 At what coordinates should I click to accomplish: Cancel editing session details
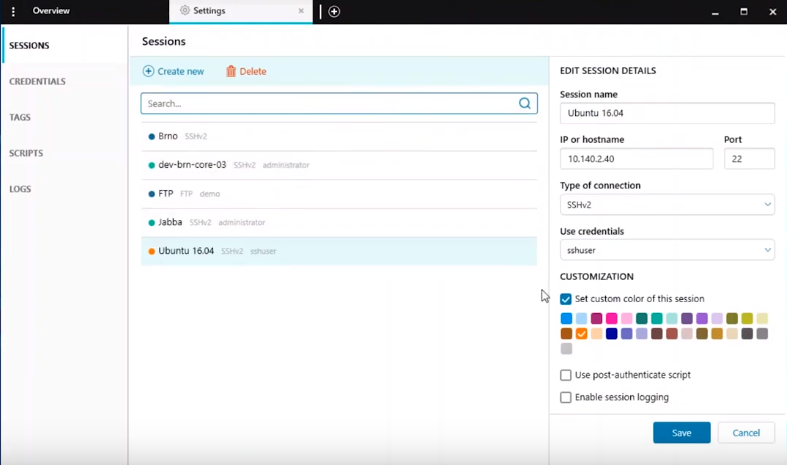pyautogui.click(x=746, y=432)
